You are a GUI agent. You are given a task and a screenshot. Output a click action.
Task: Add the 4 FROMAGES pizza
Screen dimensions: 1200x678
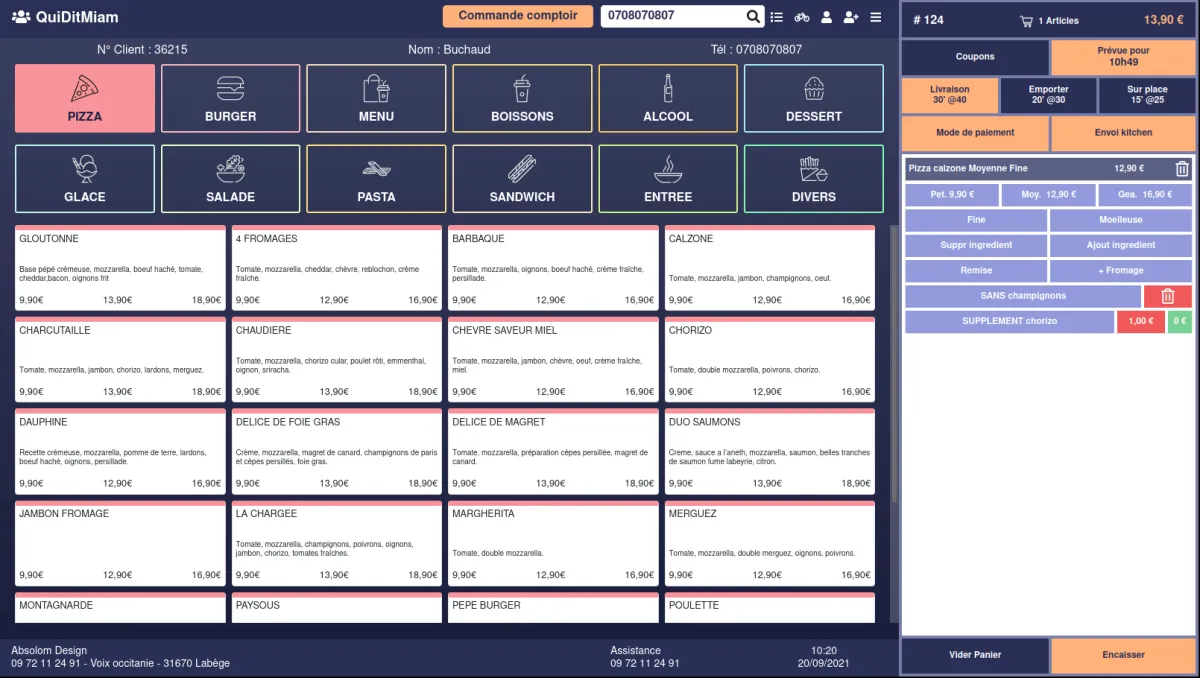tap(337, 268)
